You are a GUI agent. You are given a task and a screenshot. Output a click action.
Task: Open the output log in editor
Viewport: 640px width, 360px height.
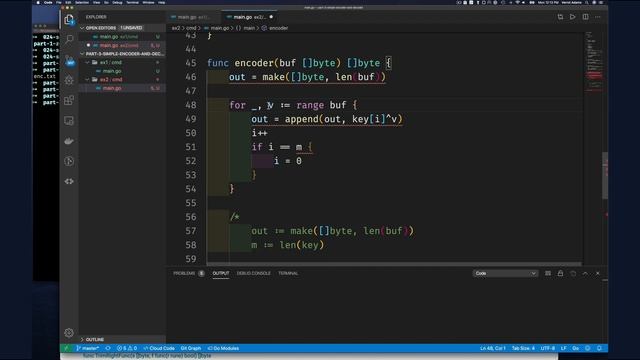tap(573, 273)
